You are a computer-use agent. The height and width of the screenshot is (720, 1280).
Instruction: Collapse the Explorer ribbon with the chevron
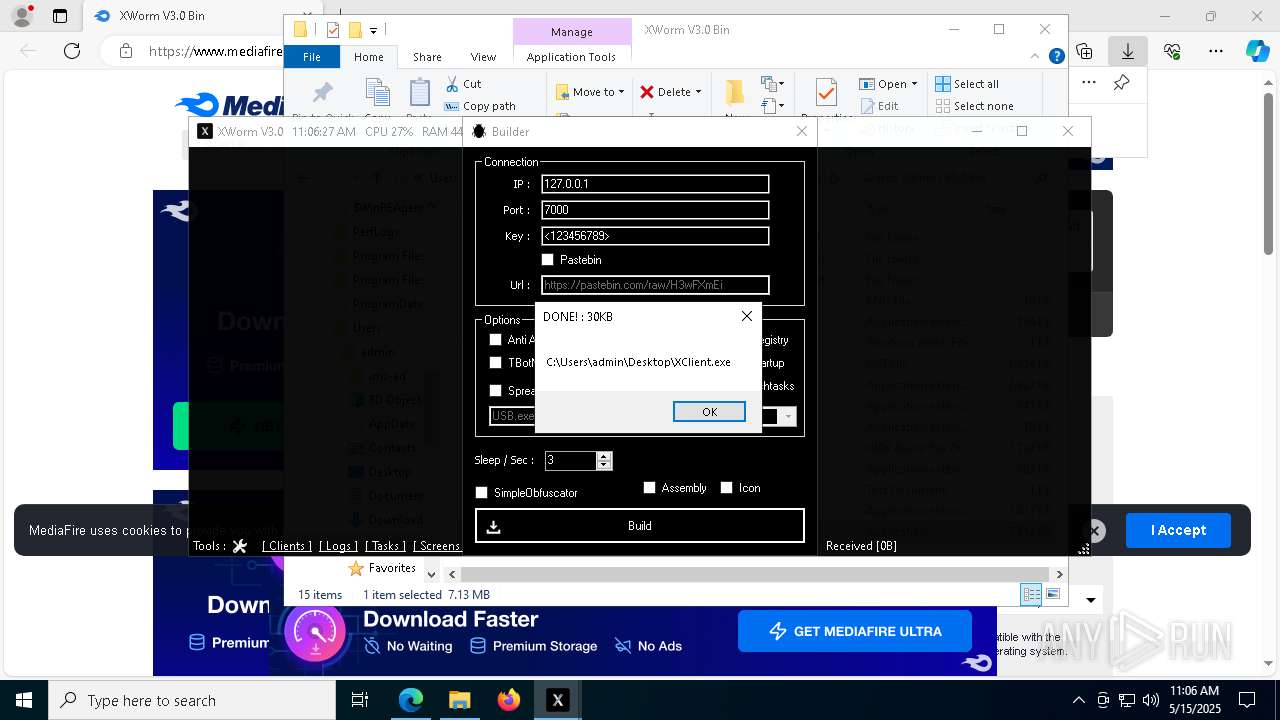(x=1037, y=57)
